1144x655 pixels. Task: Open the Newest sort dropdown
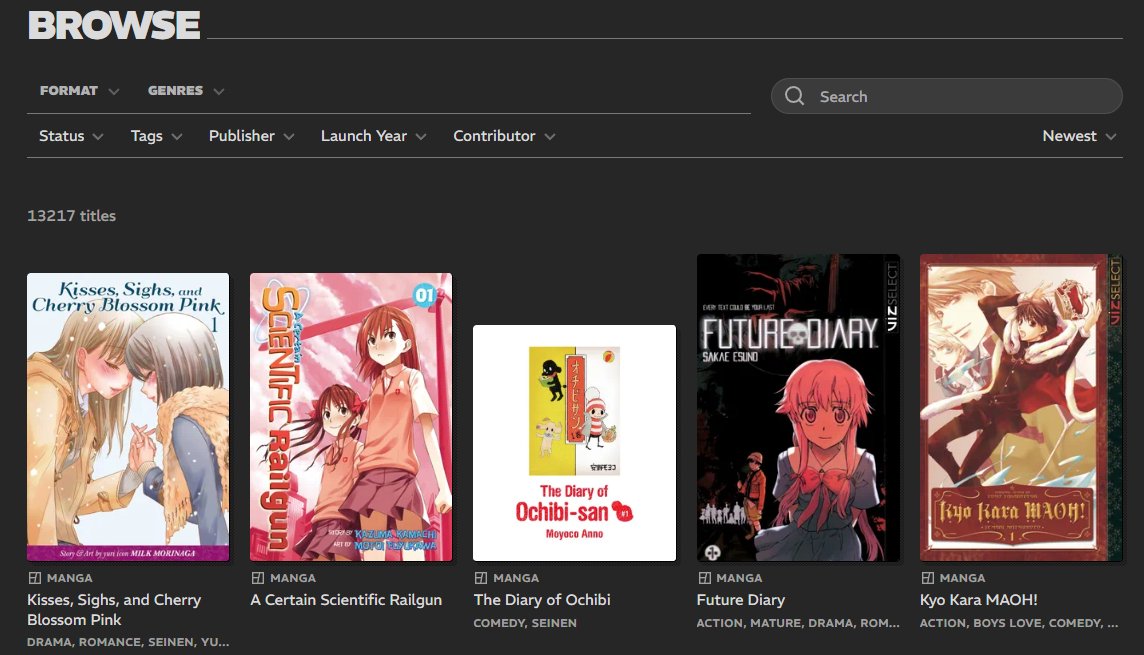point(1079,136)
